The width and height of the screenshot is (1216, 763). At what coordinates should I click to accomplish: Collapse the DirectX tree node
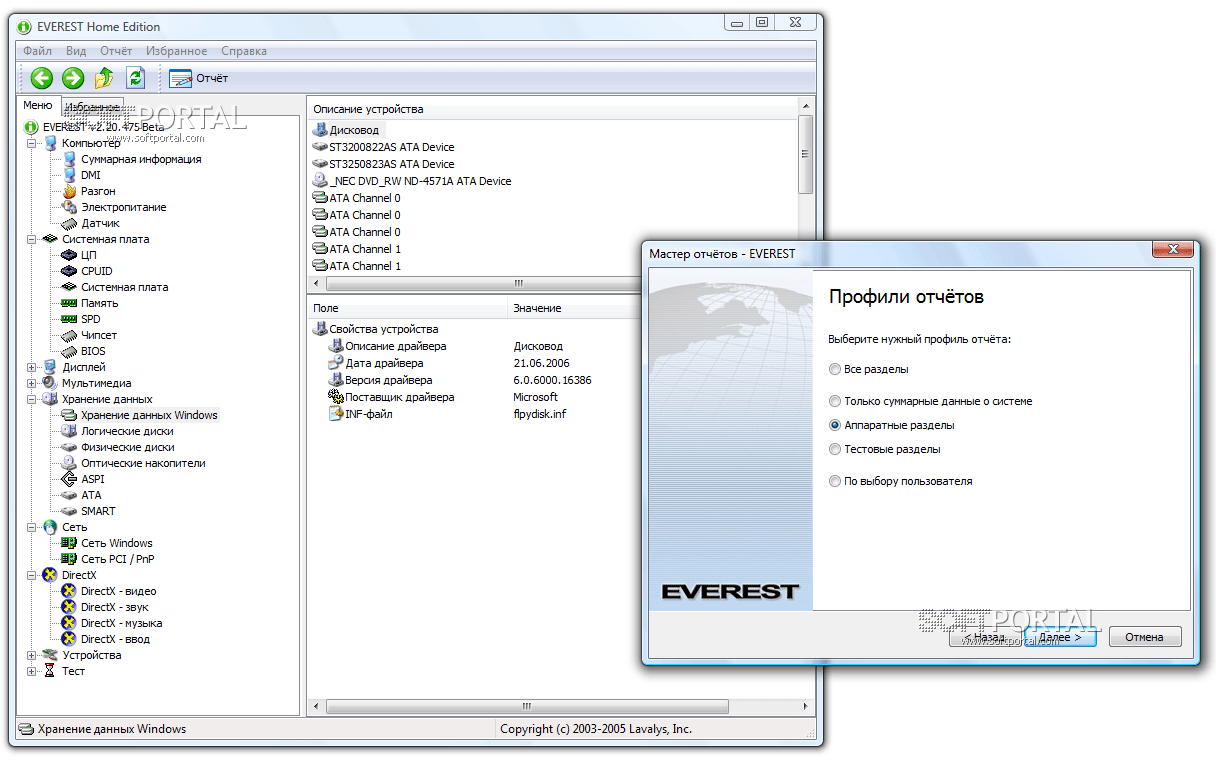[x=32, y=575]
